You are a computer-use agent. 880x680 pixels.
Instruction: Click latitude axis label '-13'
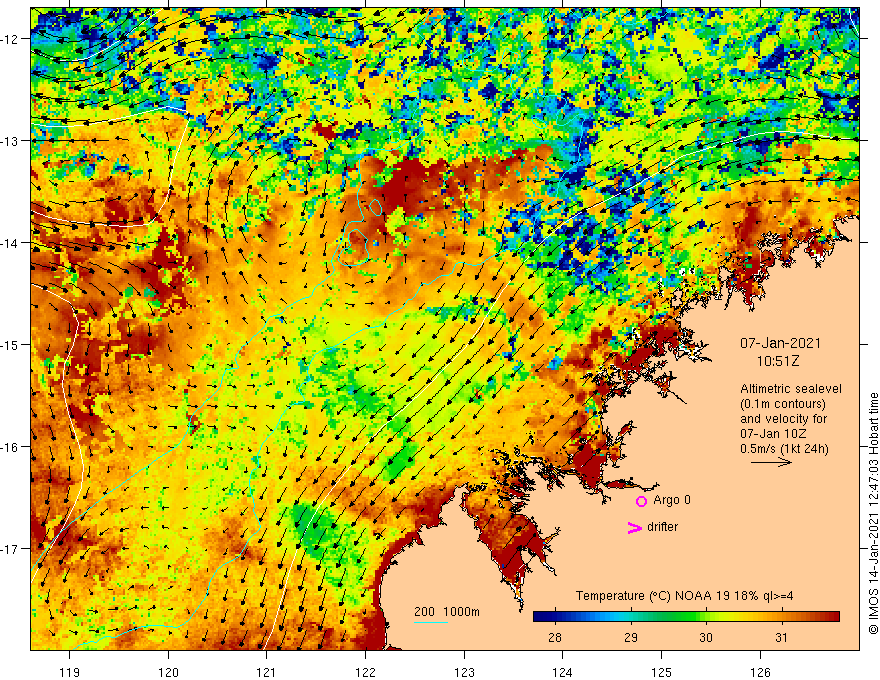(11, 141)
